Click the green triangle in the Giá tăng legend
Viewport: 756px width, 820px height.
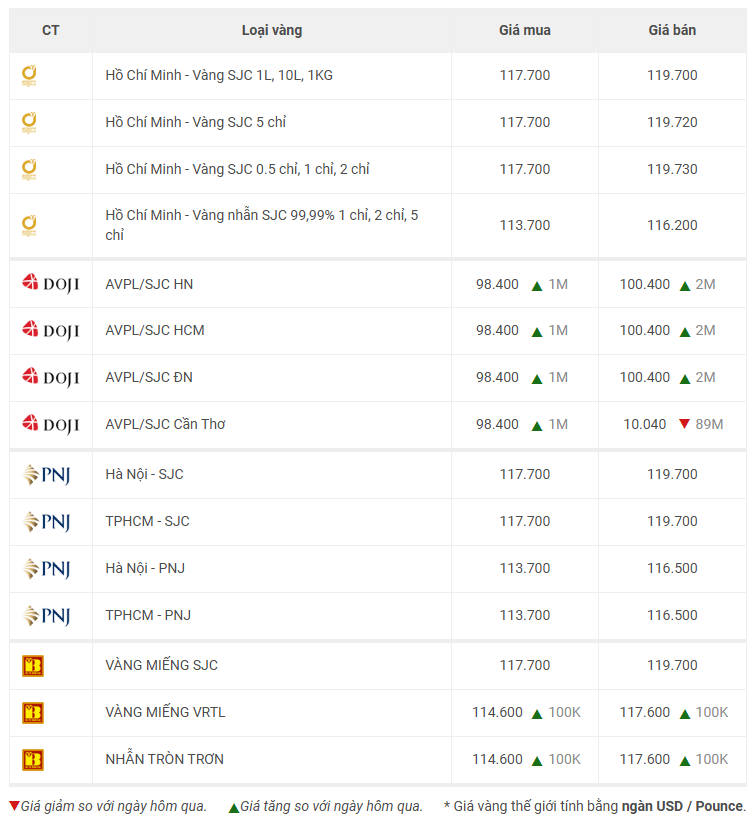[x=234, y=808]
